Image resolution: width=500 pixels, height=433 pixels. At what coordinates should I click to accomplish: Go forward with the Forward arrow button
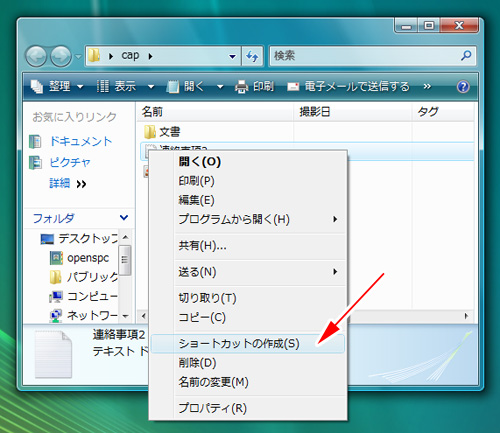(61, 56)
